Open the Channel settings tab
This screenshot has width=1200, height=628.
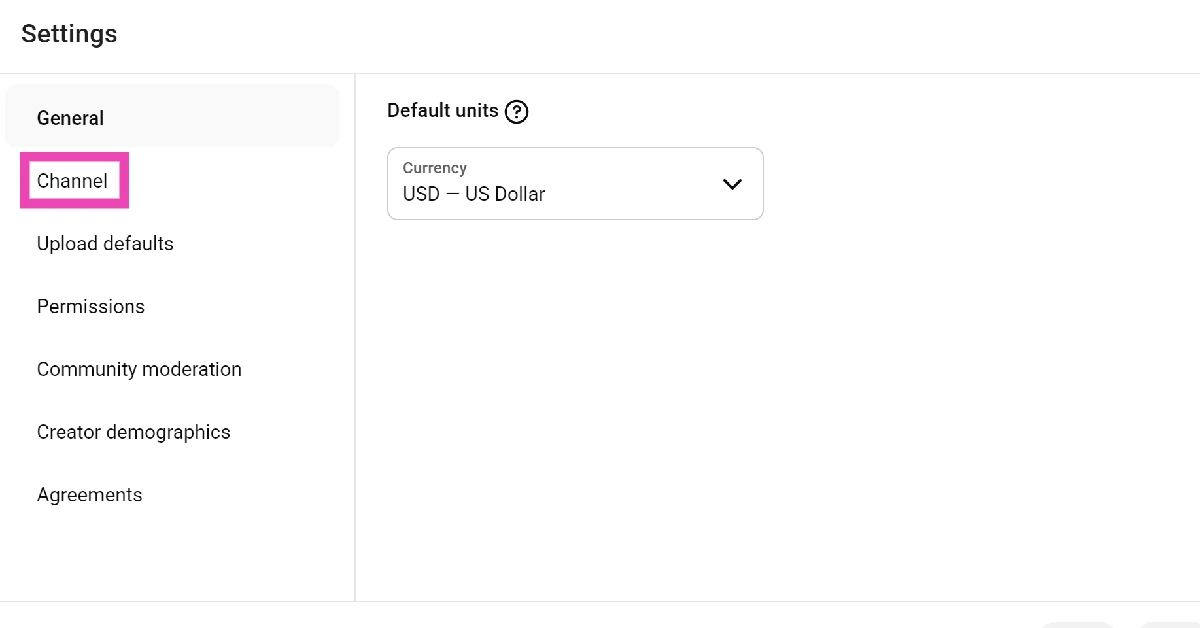tap(72, 181)
